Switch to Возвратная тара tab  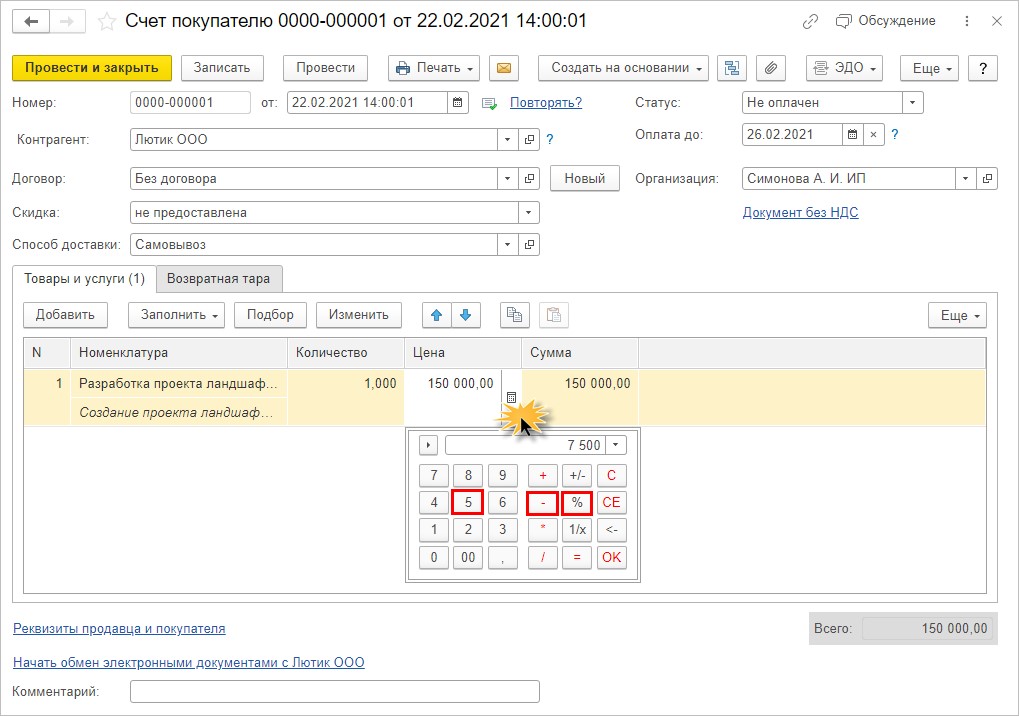pos(220,279)
